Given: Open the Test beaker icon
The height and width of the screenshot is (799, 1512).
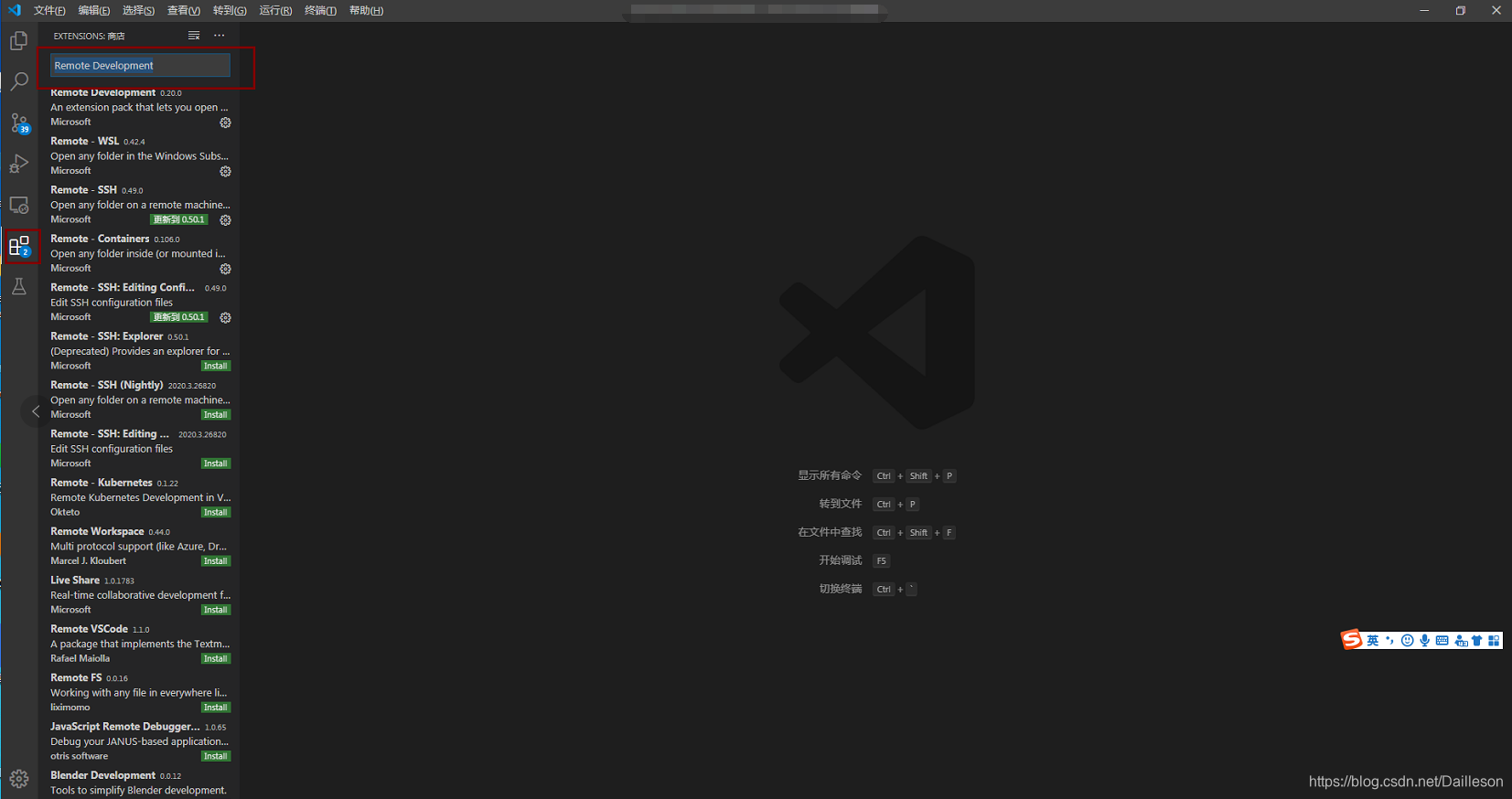Looking at the screenshot, I should [18, 286].
